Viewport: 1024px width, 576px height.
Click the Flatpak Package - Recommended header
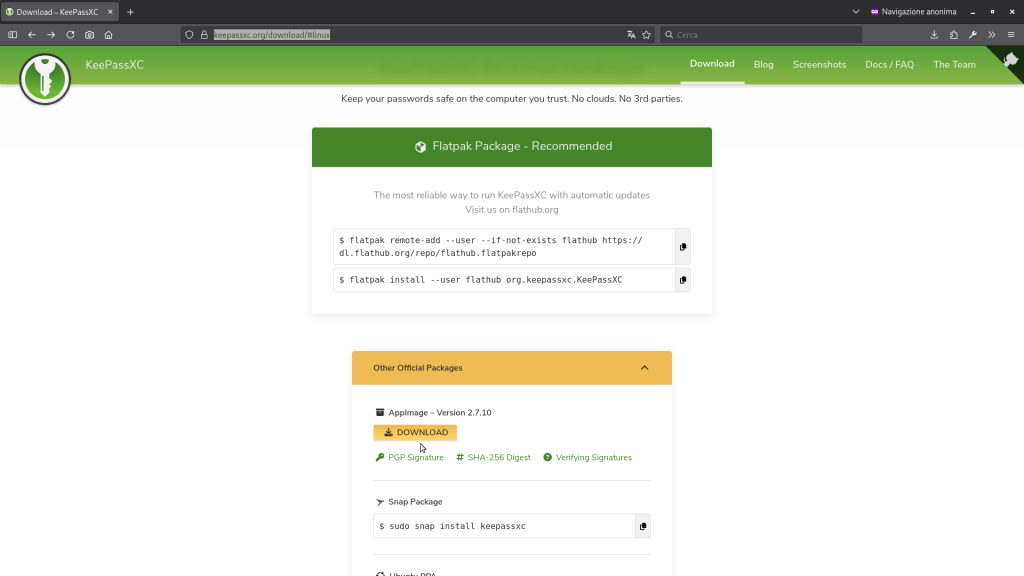pyautogui.click(x=512, y=147)
